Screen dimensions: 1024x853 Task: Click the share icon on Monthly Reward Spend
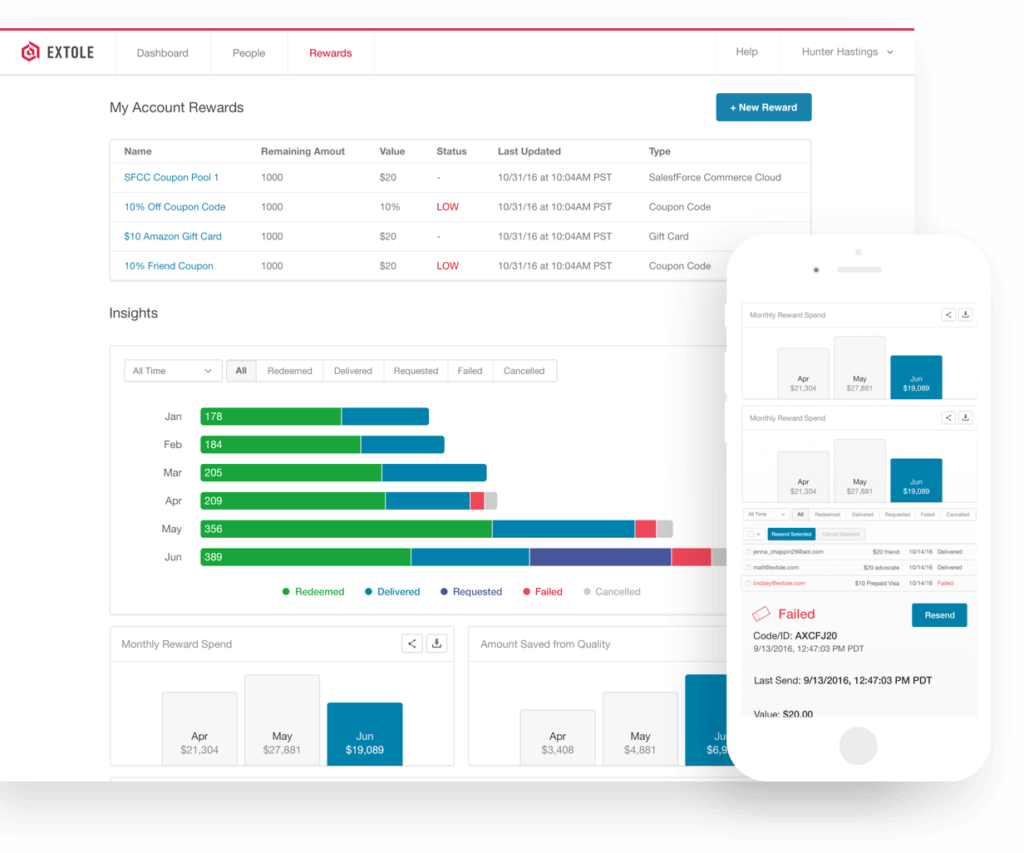coord(411,643)
